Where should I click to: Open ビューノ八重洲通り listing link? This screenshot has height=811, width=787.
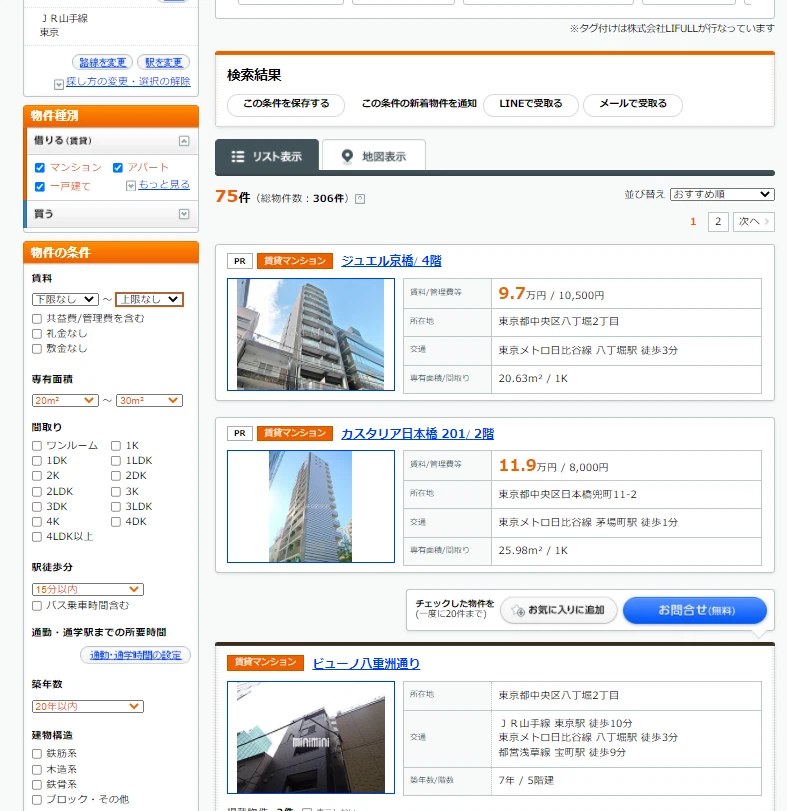click(366, 664)
